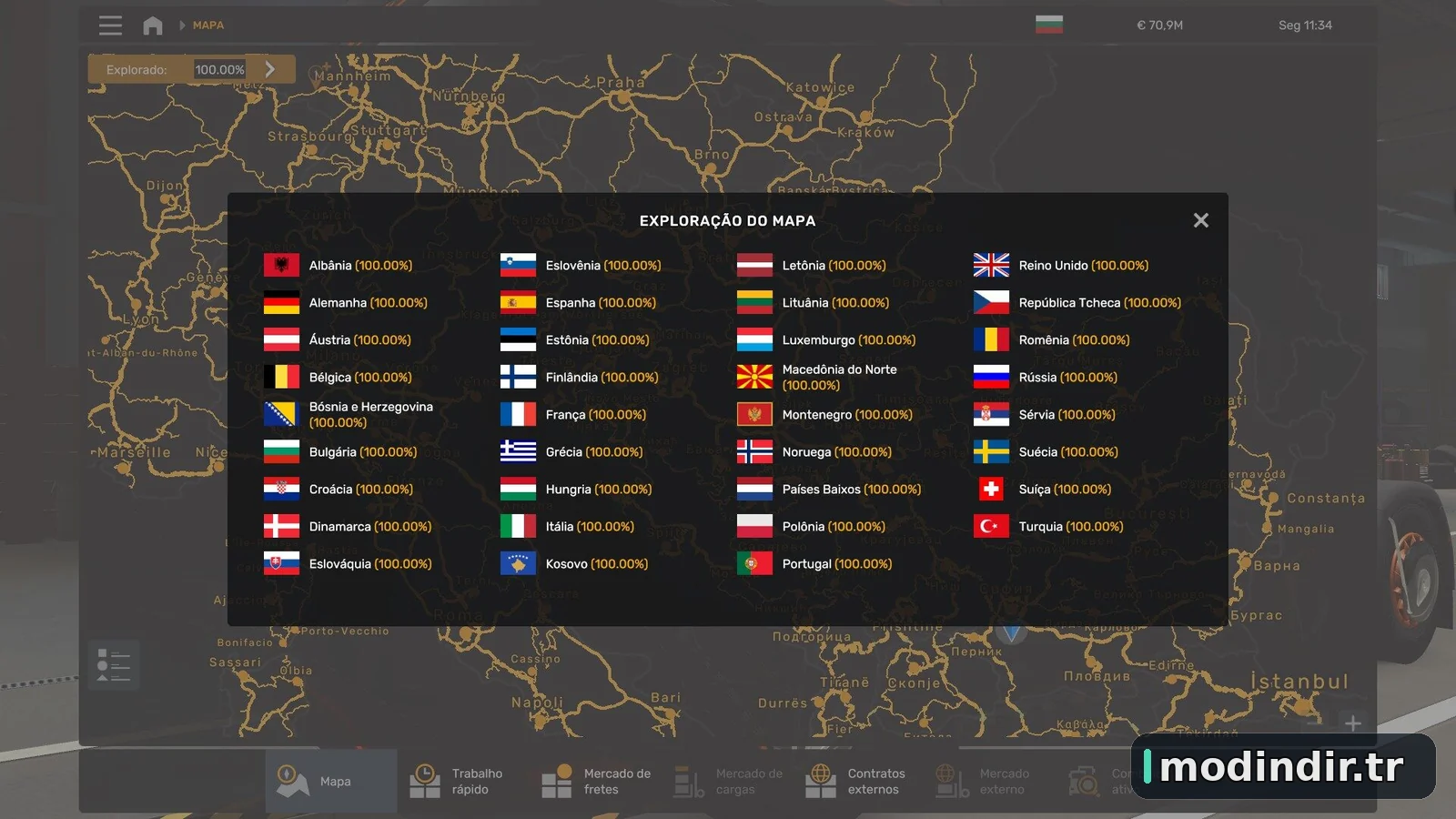Click the Seg 11:34 clock

coord(1305,25)
